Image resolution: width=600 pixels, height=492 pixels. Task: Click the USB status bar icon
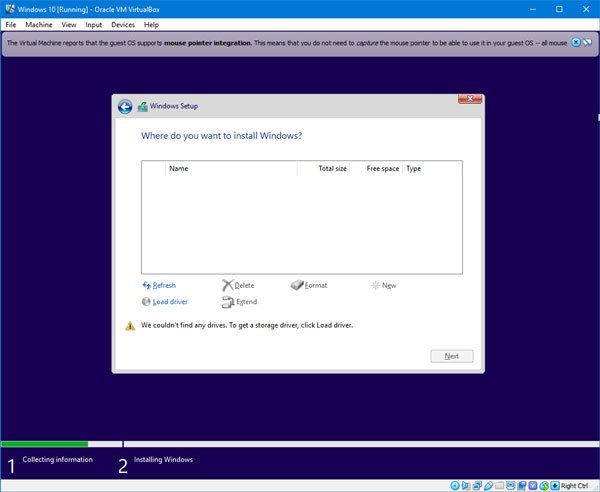489,485
